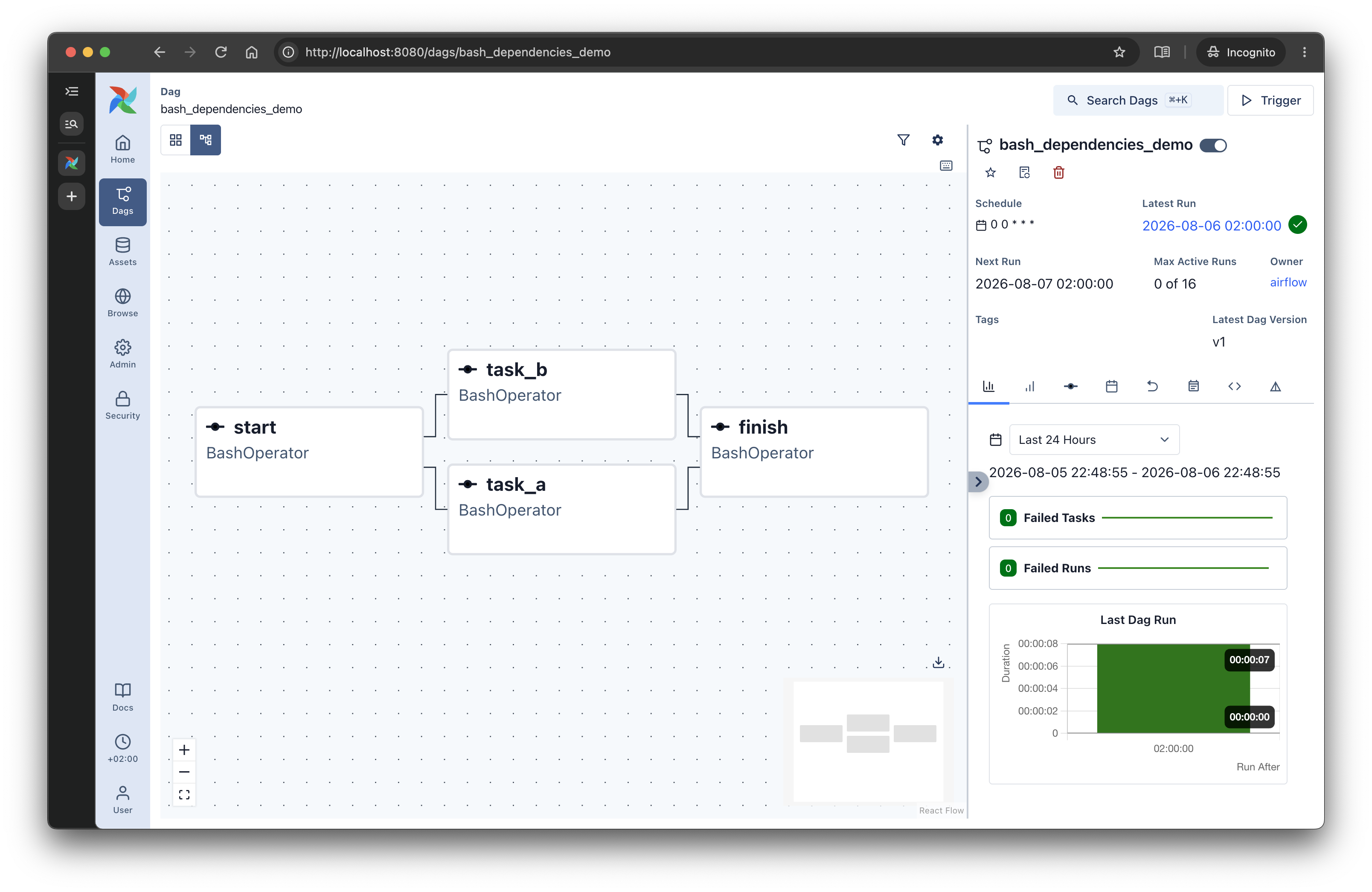Favorite the DAG with star icon
This screenshot has height=892, width=1372.
pos(990,172)
